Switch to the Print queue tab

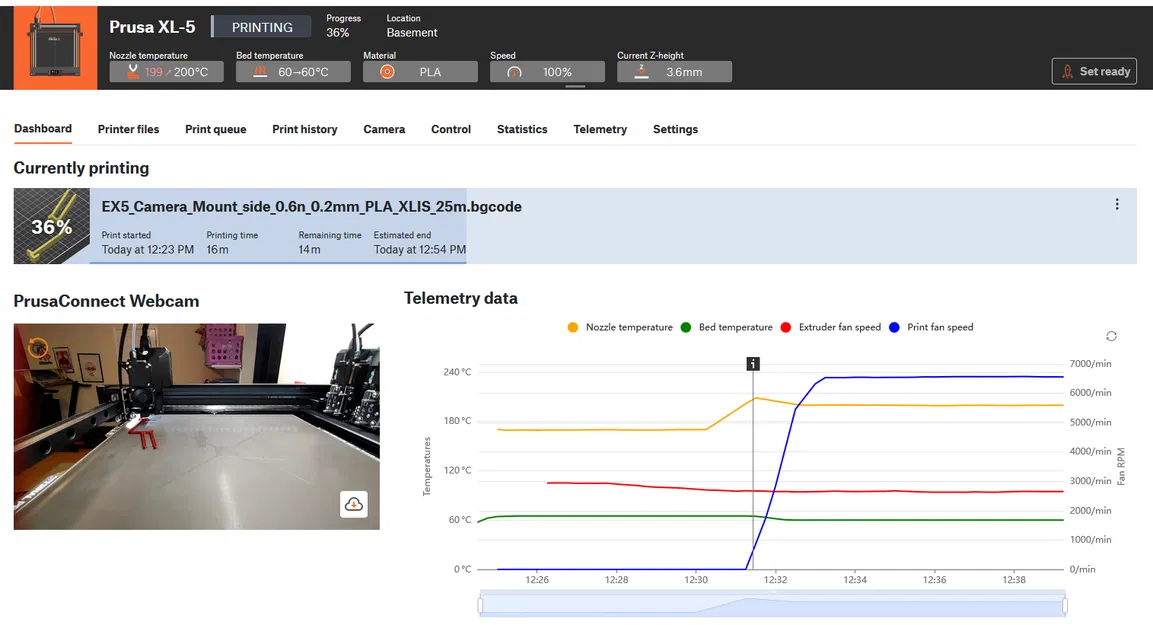coord(215,129)
